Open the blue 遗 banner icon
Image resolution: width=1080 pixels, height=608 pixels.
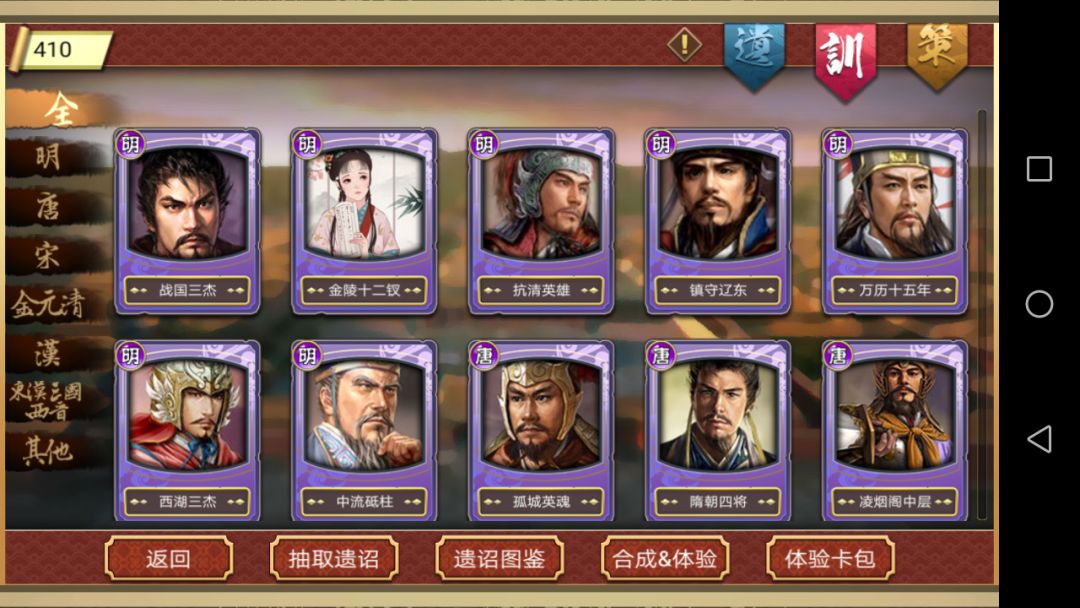tap(754, 55)
